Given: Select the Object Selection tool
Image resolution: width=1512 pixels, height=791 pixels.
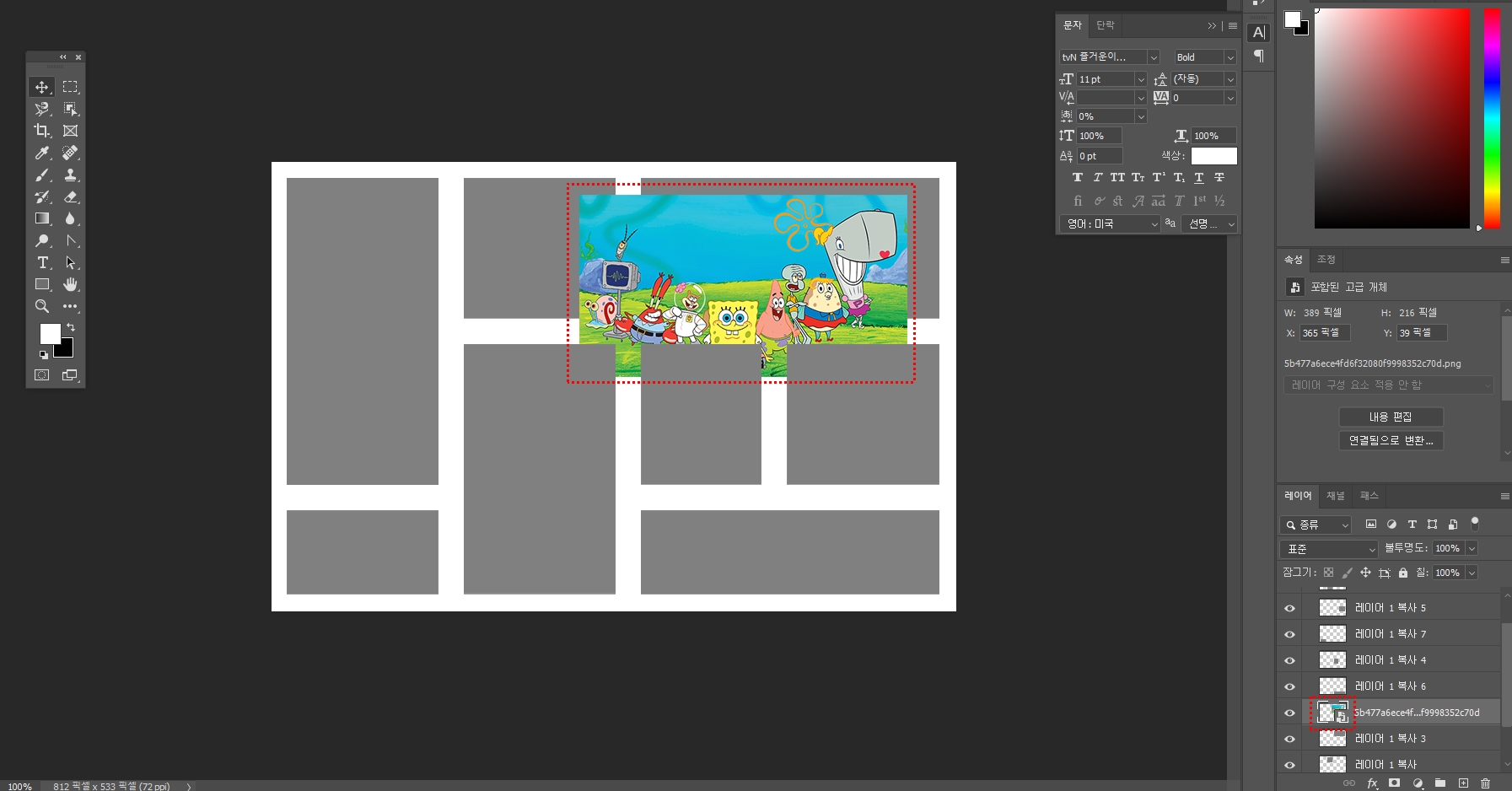Looking at the screenshot, I should pos(70,109).
